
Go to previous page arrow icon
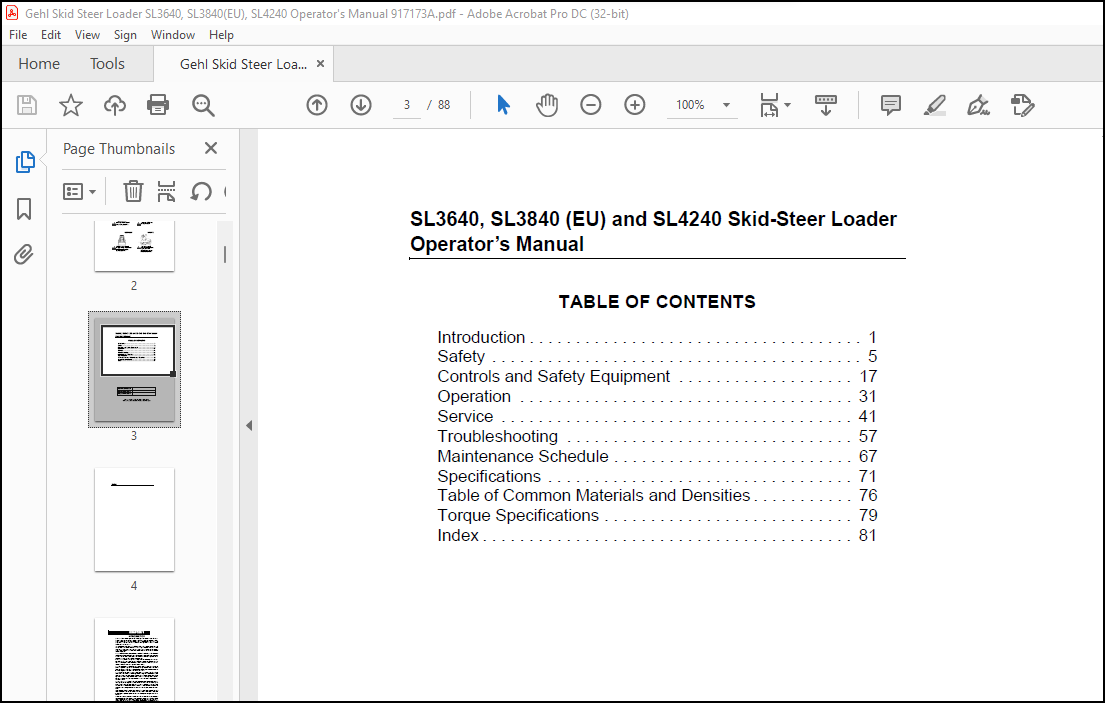(x=317, y=105)
